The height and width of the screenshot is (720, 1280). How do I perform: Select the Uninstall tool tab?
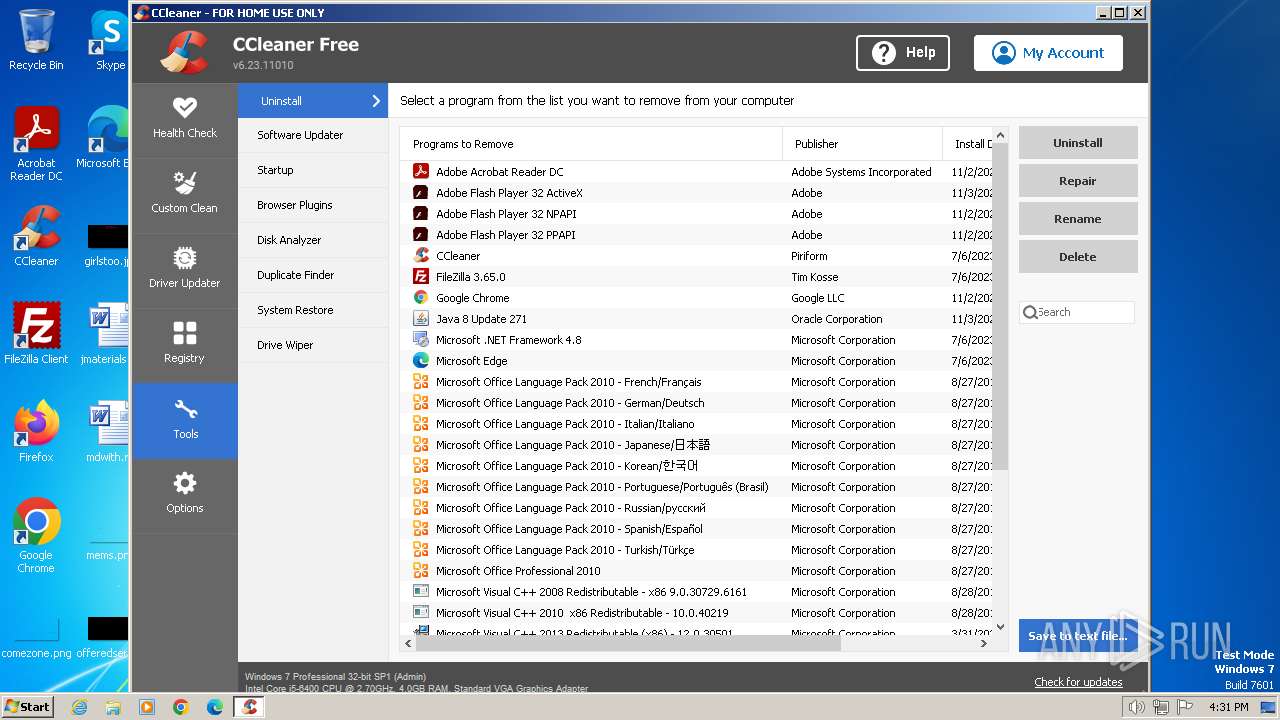pyautogui.click(x=313, y=101)
